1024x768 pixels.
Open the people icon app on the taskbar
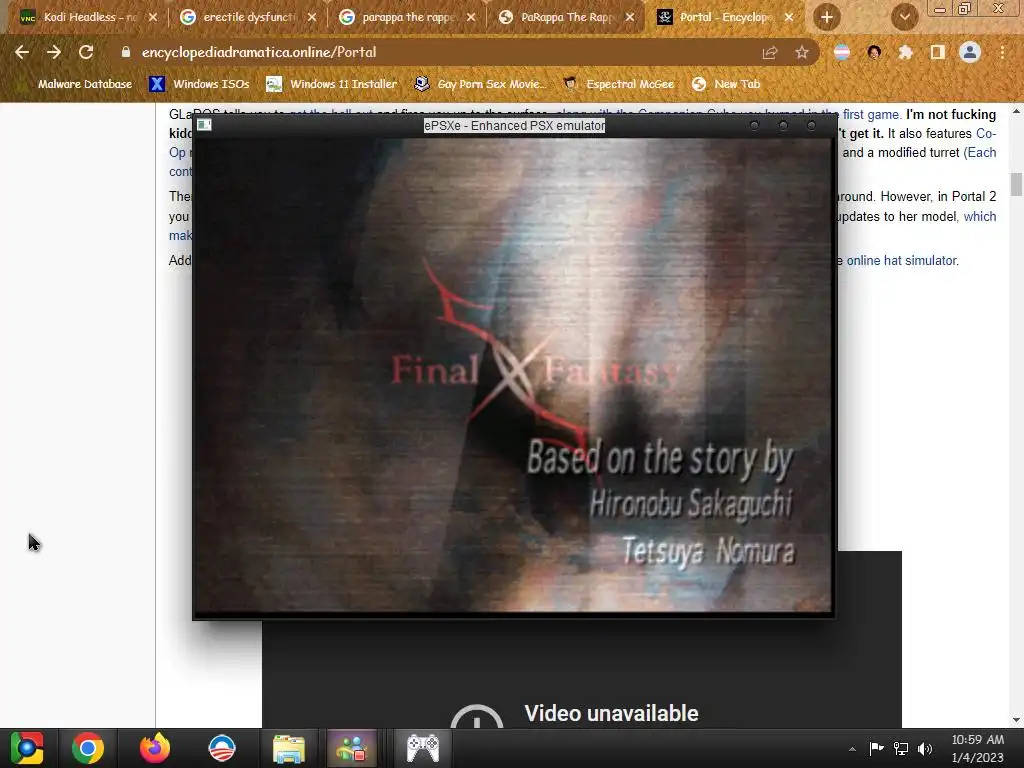352,748
